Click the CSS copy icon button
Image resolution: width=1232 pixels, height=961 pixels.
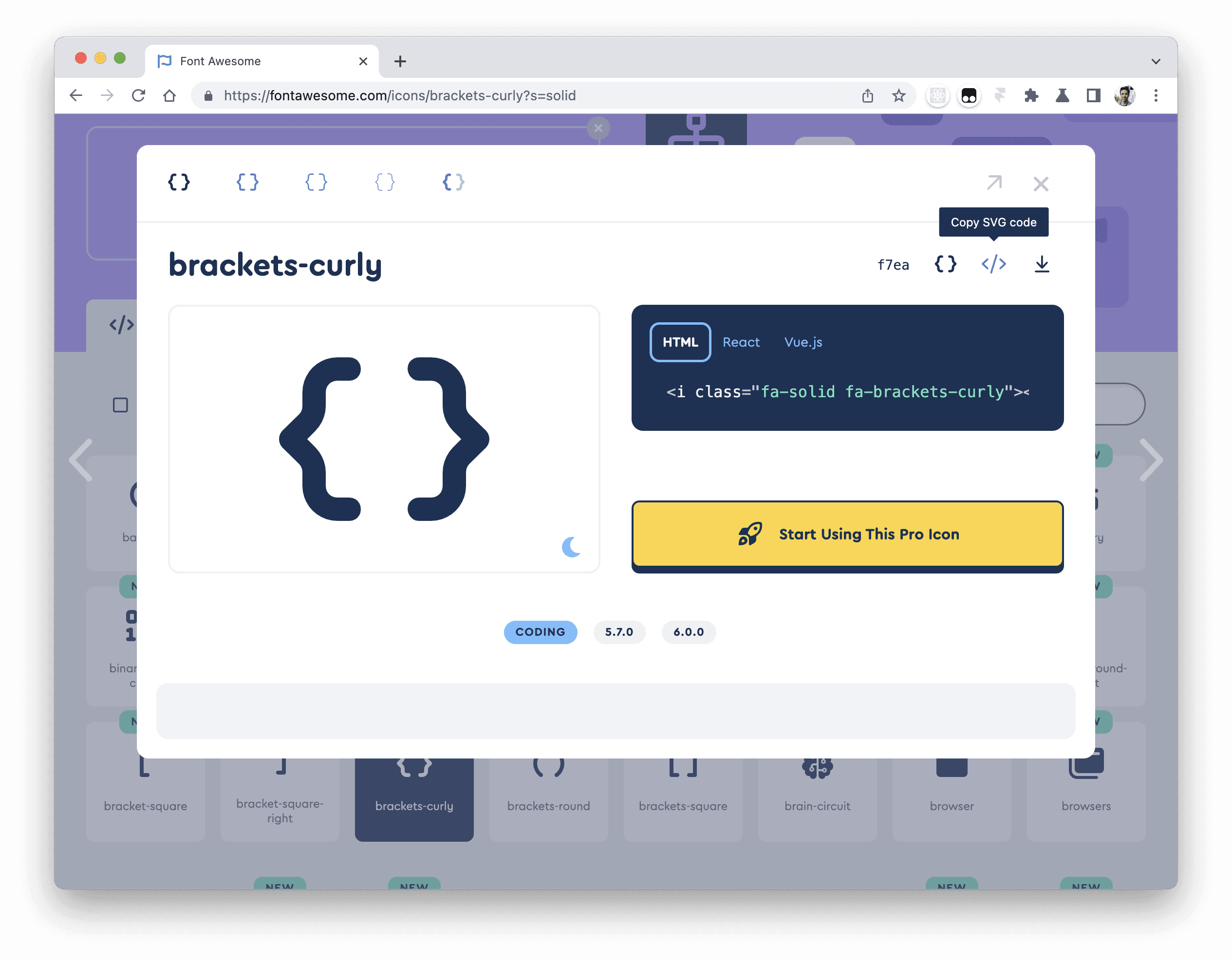pos(944,264)
